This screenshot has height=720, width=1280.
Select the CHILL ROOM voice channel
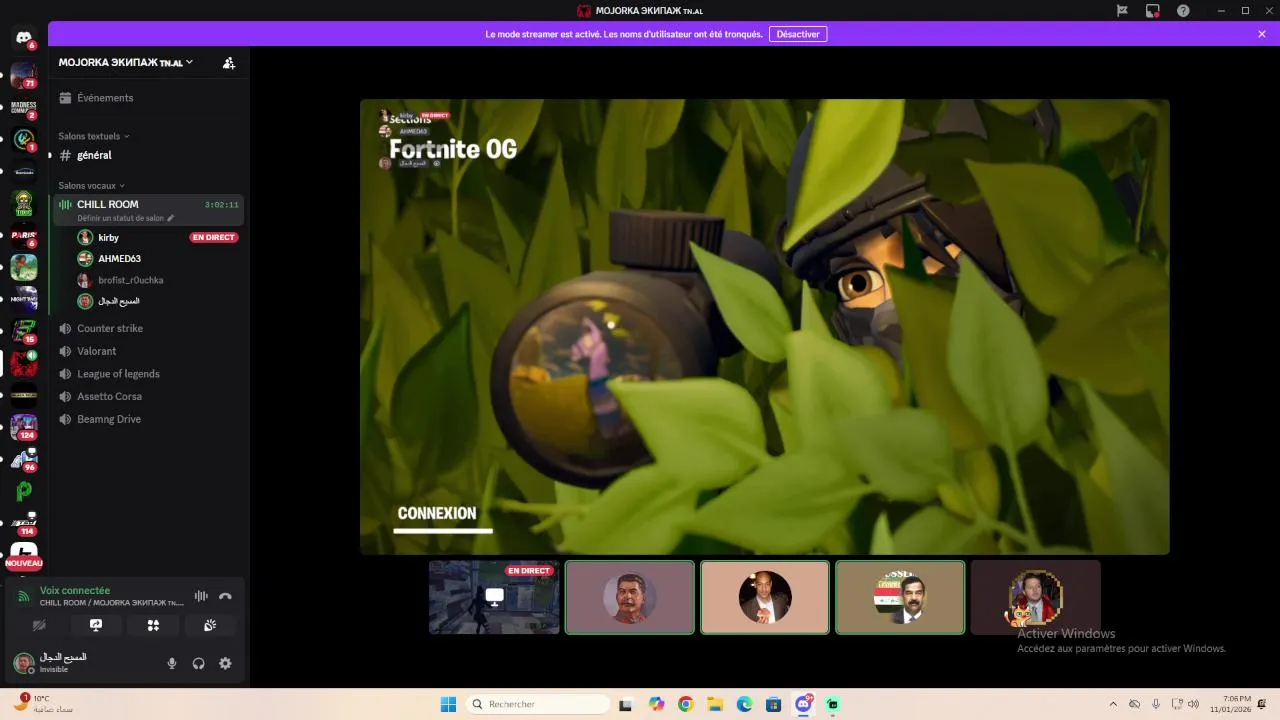click(x=148, y=209)
